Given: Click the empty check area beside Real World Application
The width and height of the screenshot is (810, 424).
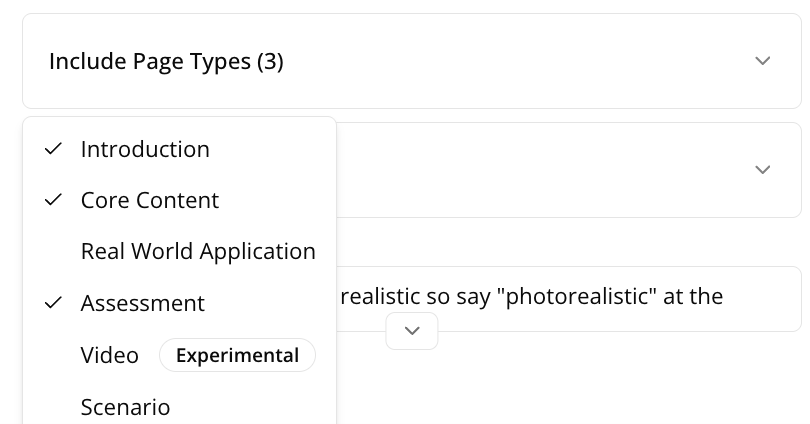Looking at the screenshot, I should (54, 252).
